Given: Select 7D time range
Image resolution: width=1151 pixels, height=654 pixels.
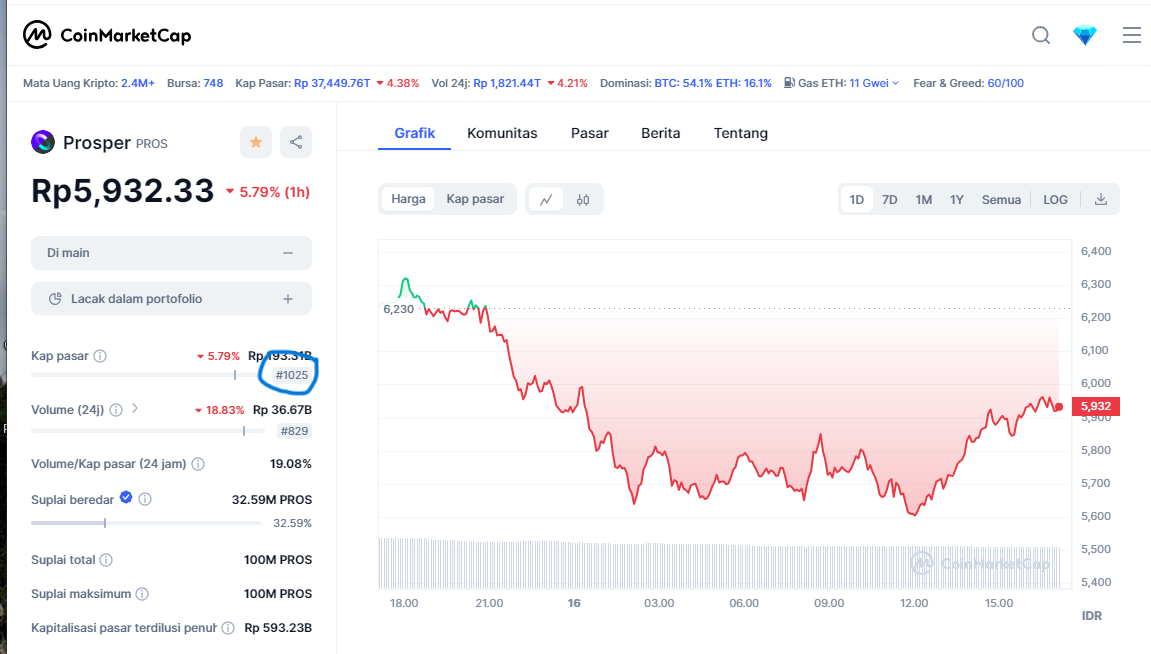Looking at the screenshot, I should point(890,200).
